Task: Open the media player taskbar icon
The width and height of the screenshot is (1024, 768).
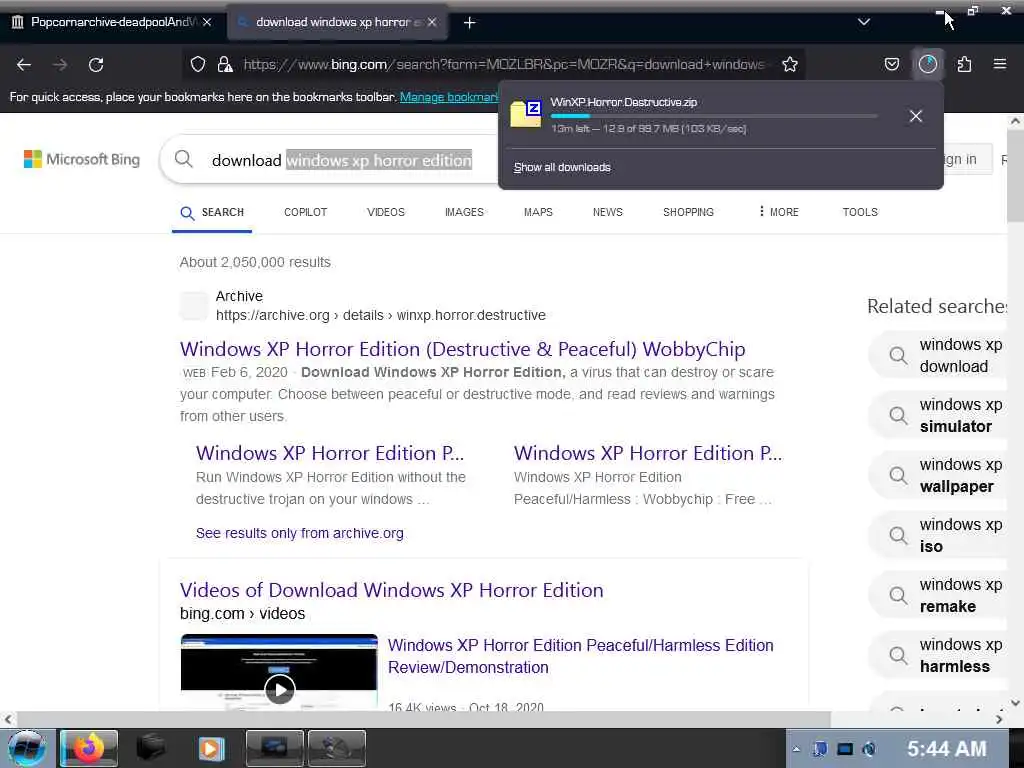Action: click(212, 748)
